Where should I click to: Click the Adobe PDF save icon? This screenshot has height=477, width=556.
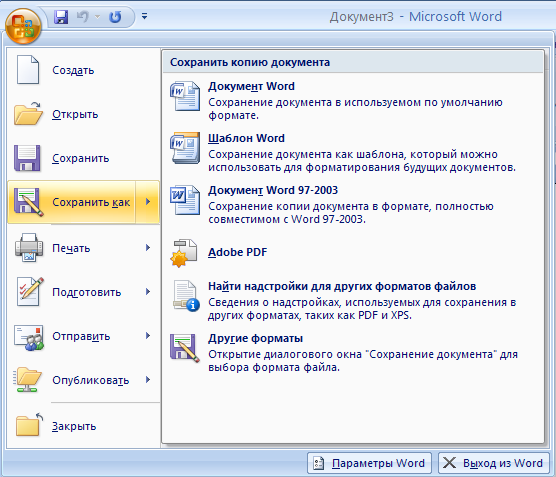(184, 253)
